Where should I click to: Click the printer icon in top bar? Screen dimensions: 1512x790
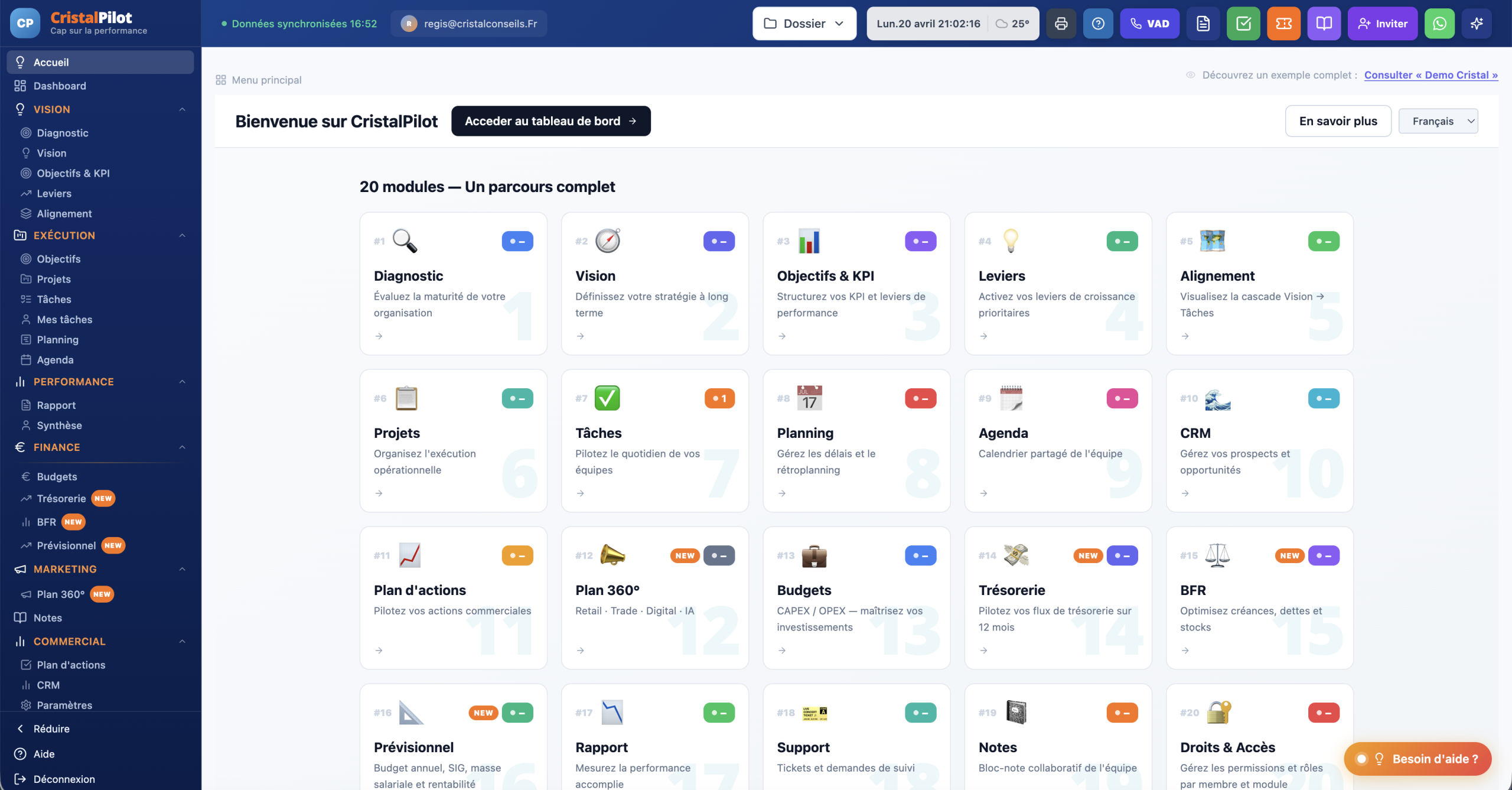(x=1061, y=24)
